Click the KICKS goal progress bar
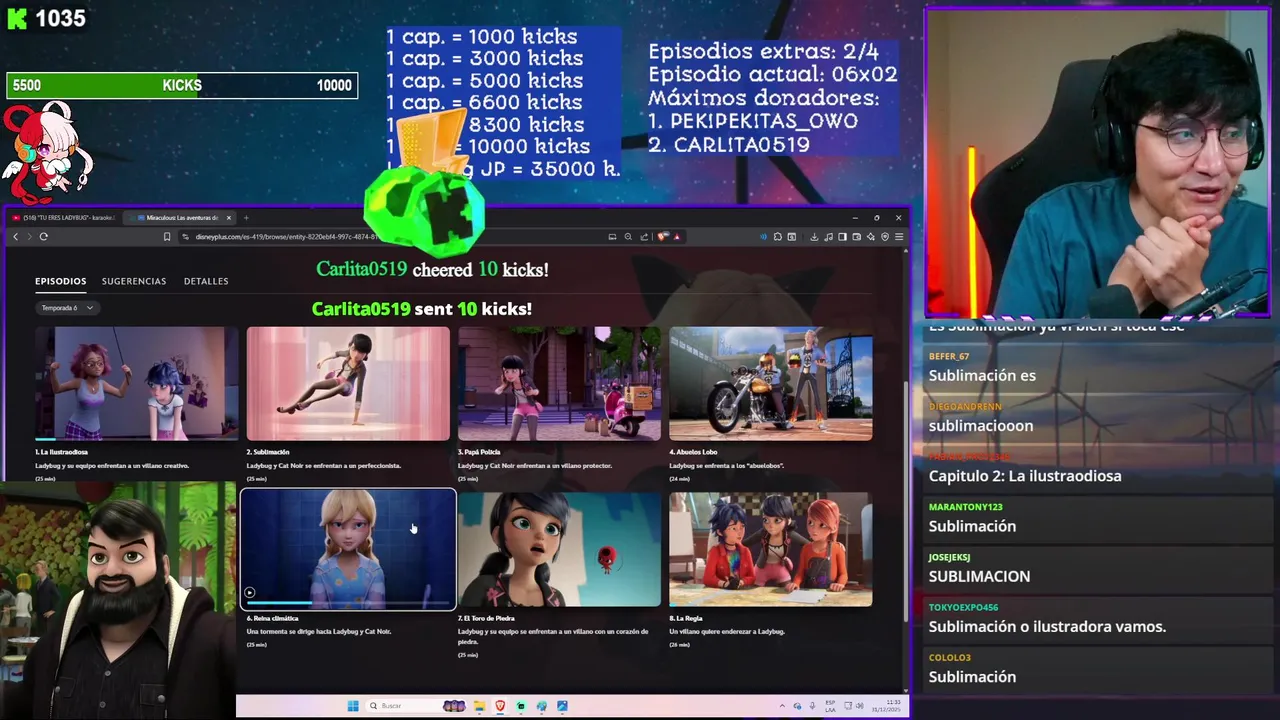The width and height of the screenshot is (1280, 720). point(182,86)
